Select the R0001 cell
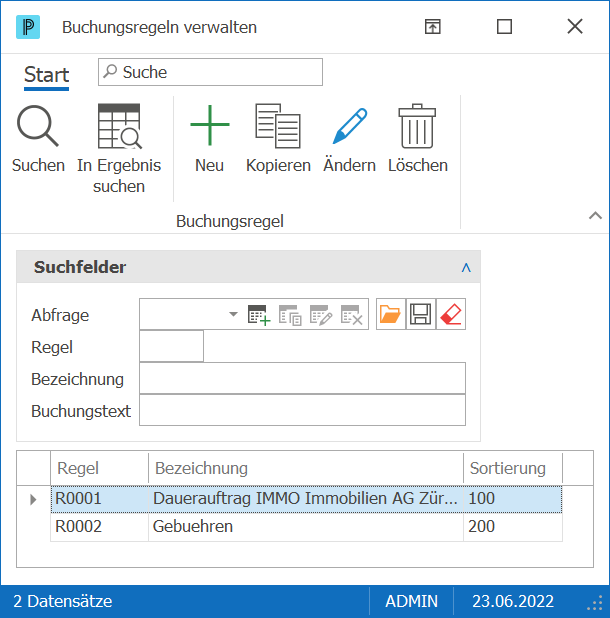Image resolution: width=610 pixels, height=618 pixels. [x=100, y=499]
